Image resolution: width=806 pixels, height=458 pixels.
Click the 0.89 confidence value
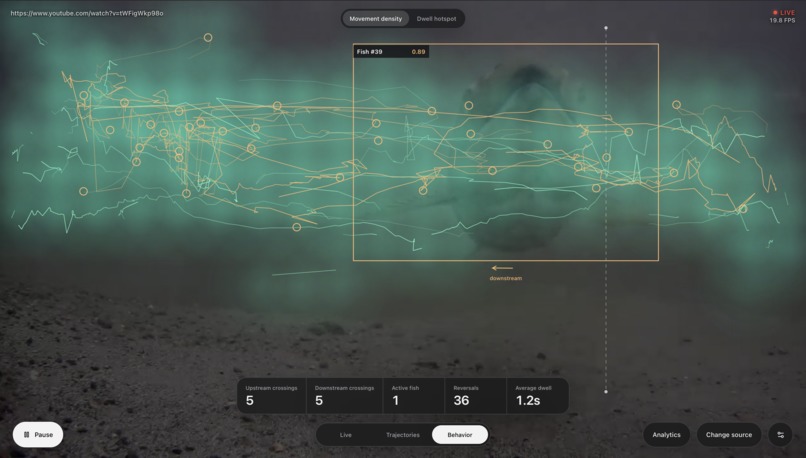(x=418, y=51)
